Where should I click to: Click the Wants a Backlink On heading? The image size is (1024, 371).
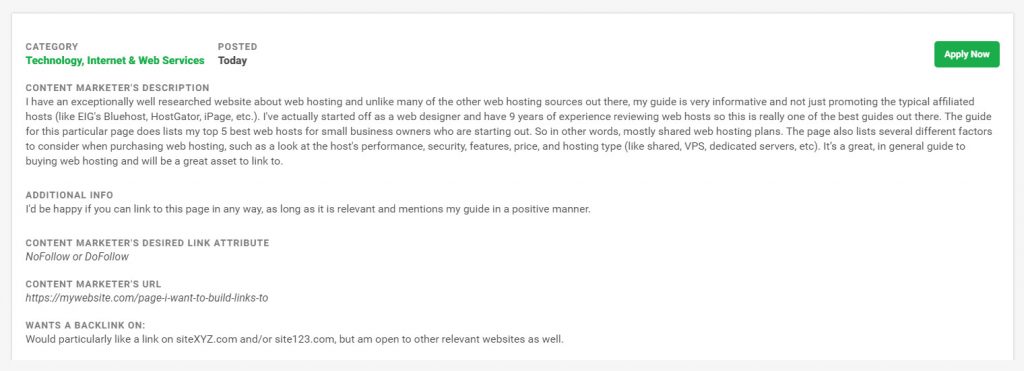click(x=86, y=325)
